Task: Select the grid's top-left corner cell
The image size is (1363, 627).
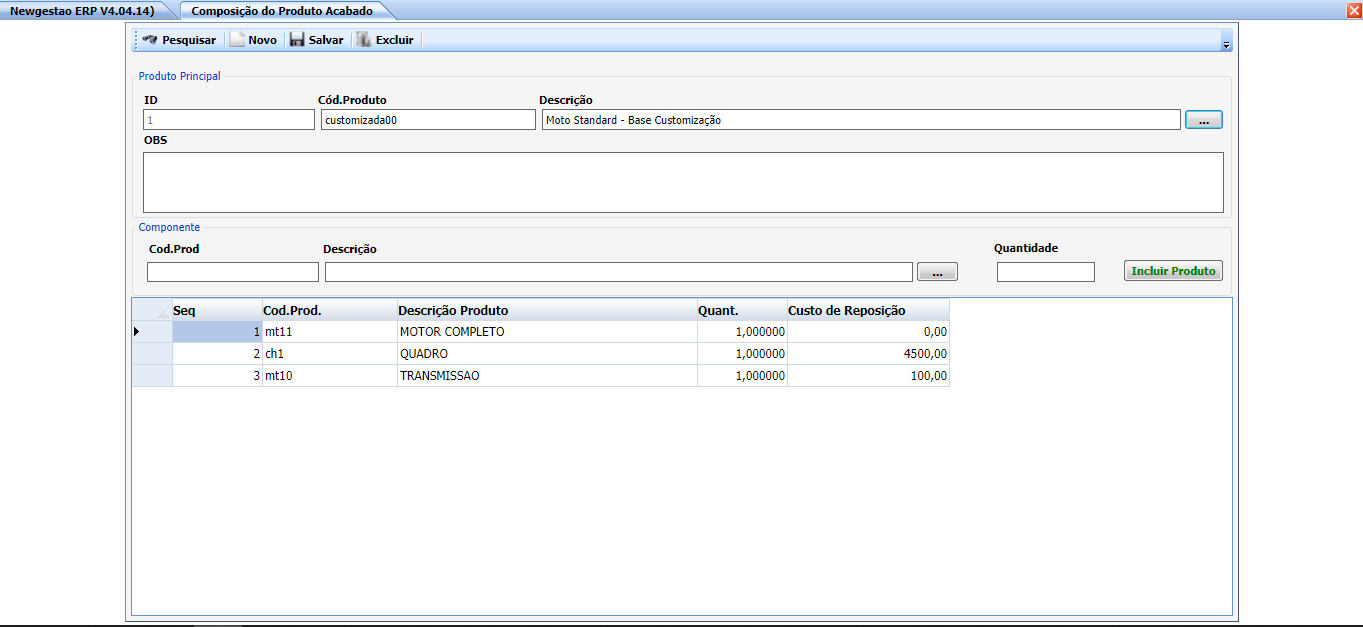Action: pyautogui.click(x=152, y=310)
